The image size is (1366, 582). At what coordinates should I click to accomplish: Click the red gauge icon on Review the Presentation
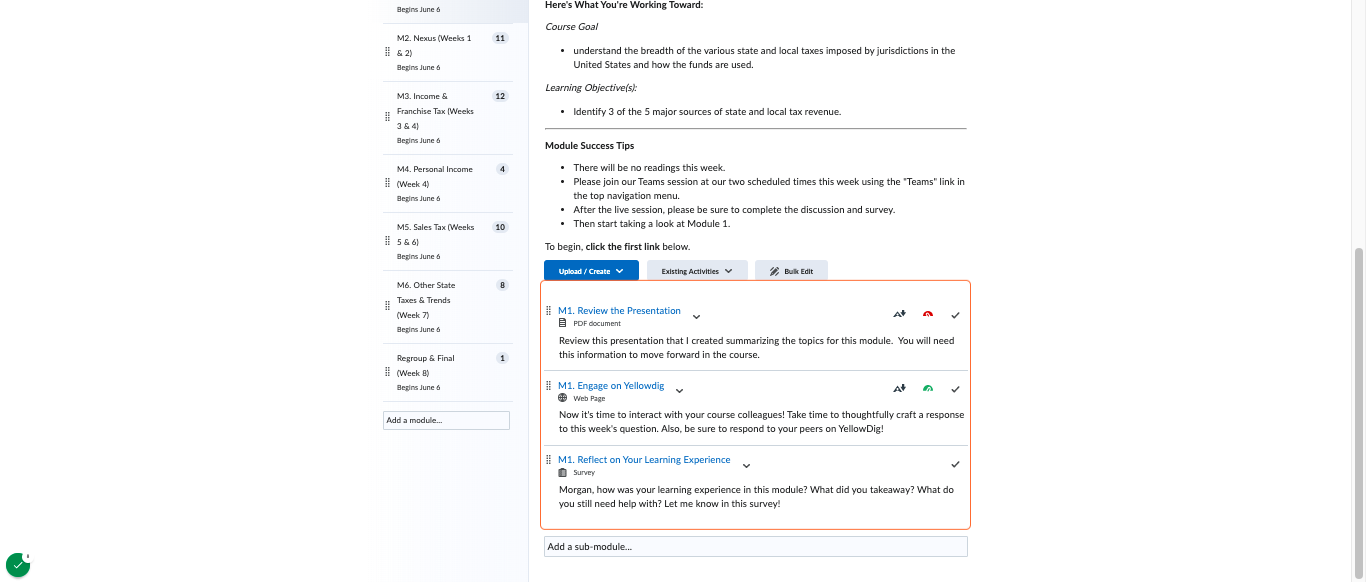928,314
